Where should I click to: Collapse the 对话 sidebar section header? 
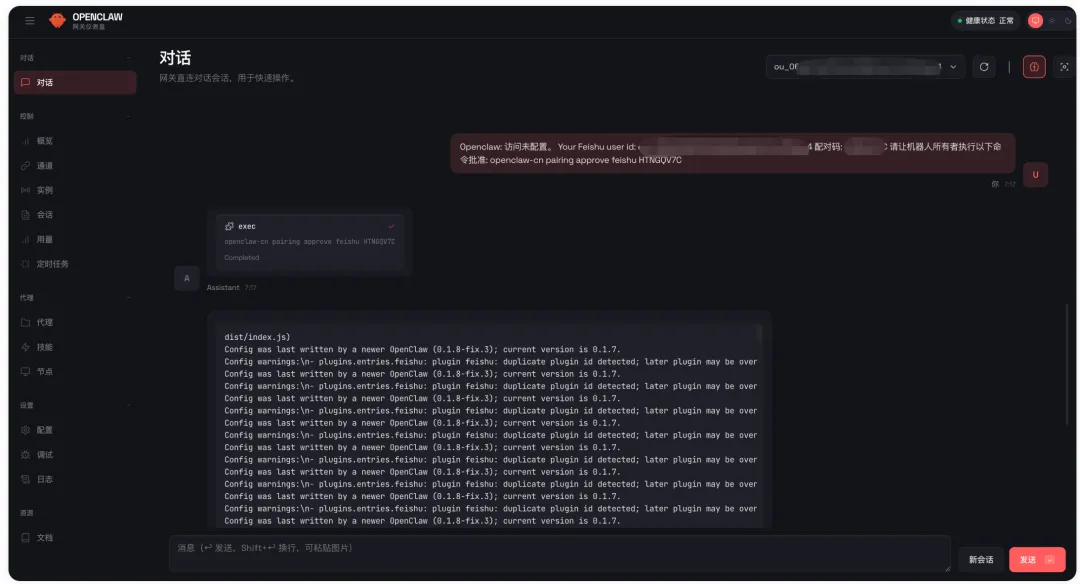coord(75,58)
